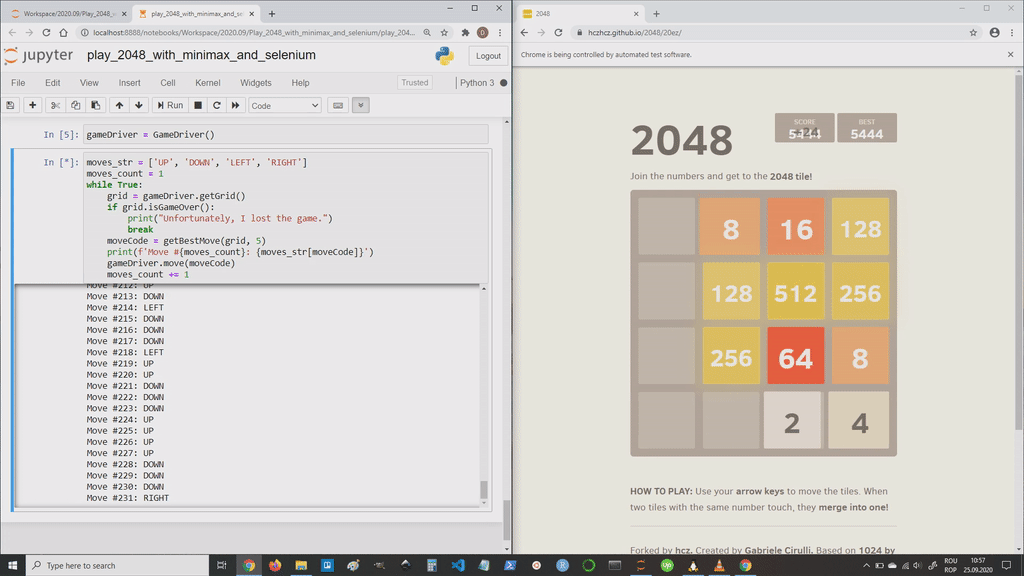Click the 2048 page vertical scrollbar
The width and height of the screenshot is (1024, 576).
(x=1019, y=251)
